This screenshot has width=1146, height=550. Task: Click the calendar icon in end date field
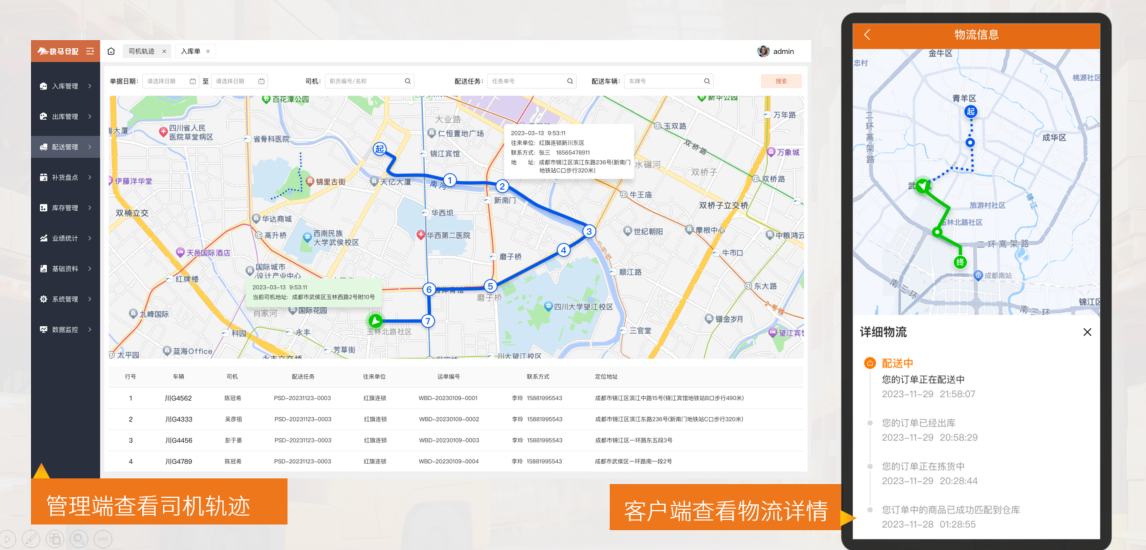click(x=261, y=81)
